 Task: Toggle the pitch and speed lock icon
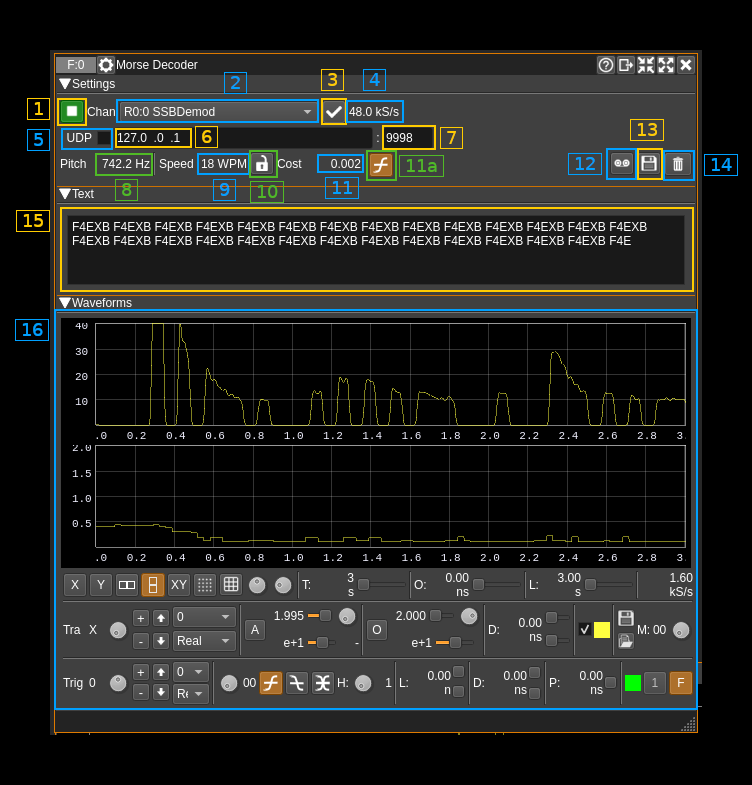(x=262, y=164)
